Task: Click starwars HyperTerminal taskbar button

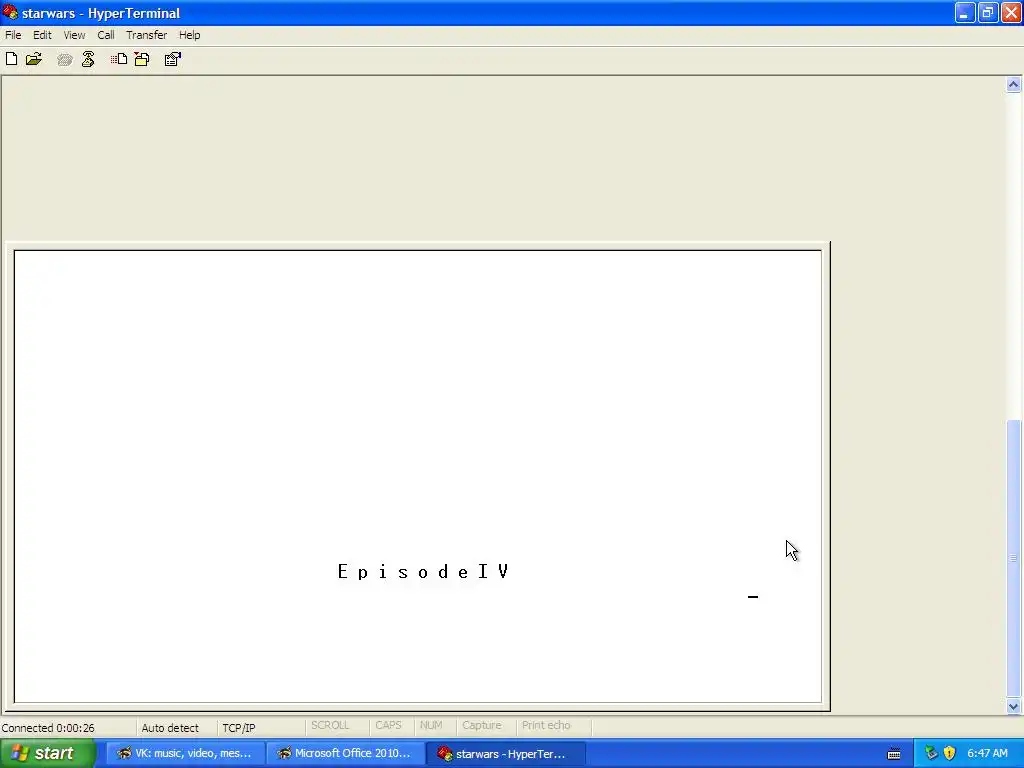Action: pos(505,754)
